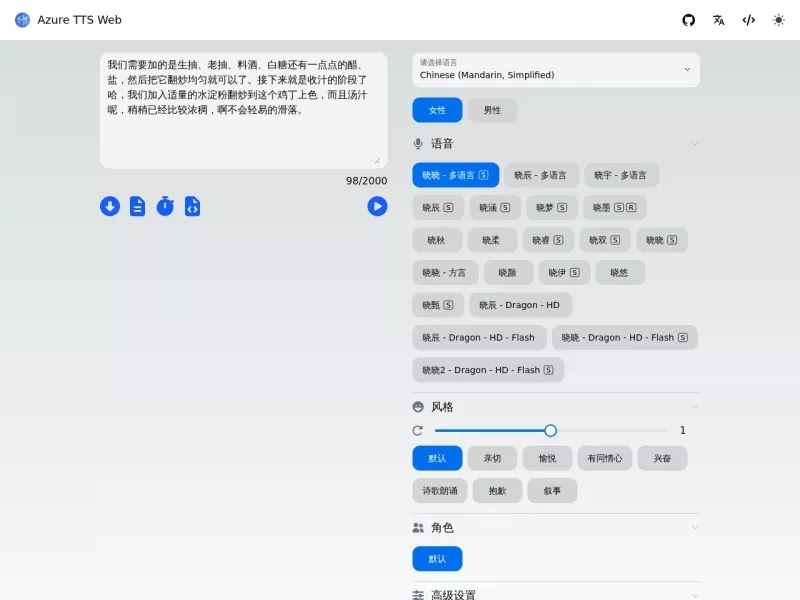
Task: Select the 抱歉 sorry style
Action: click(x=497, y=491)
